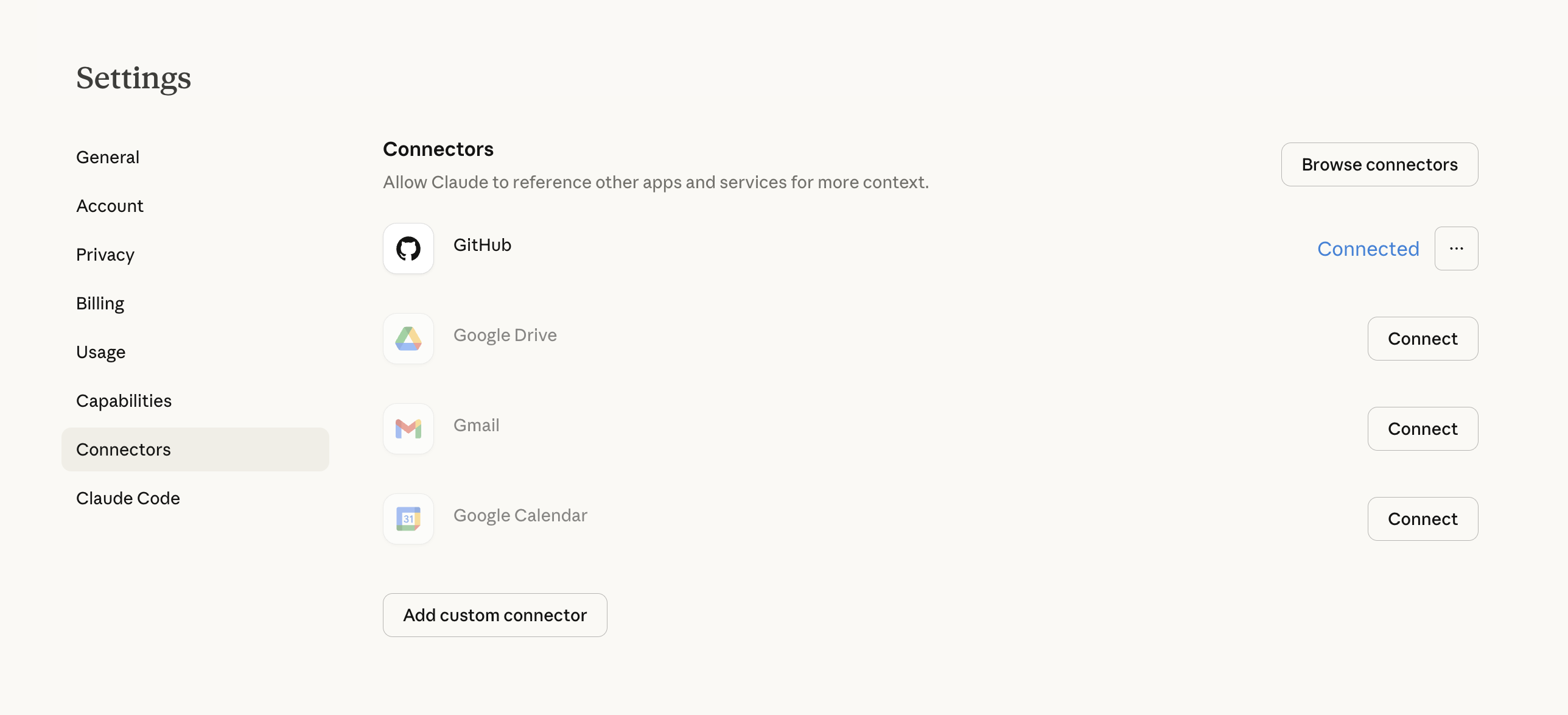Click the Google Drive icon

[x=408, y=339]
